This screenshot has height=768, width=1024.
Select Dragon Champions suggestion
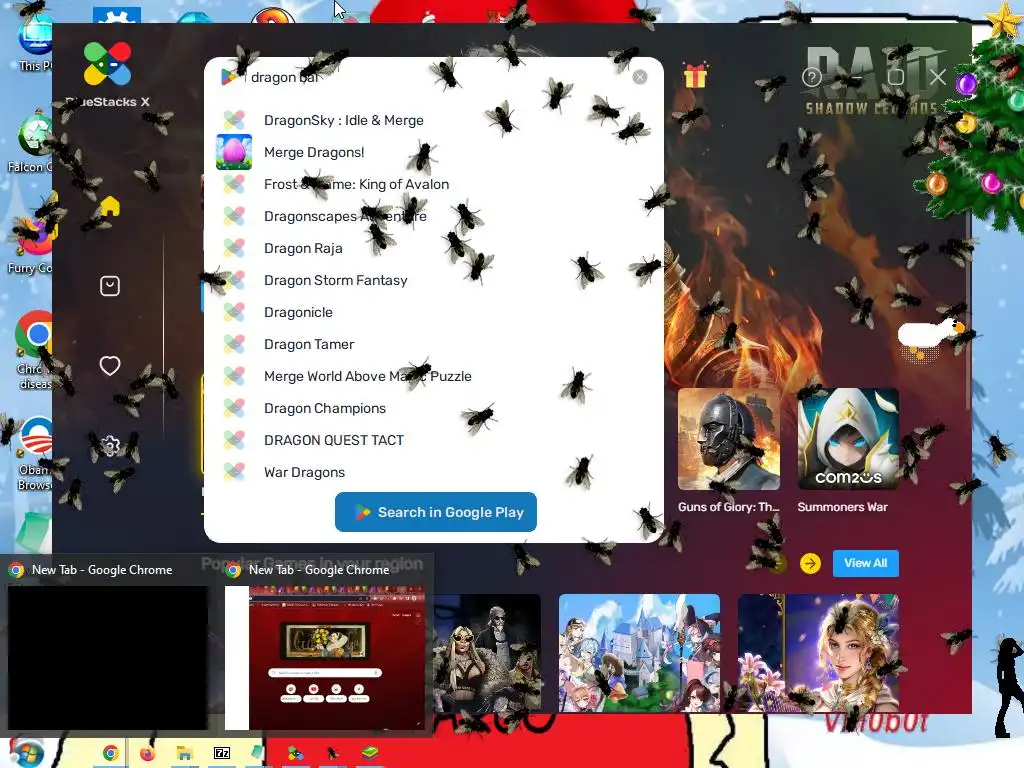(x=325, y=408)
